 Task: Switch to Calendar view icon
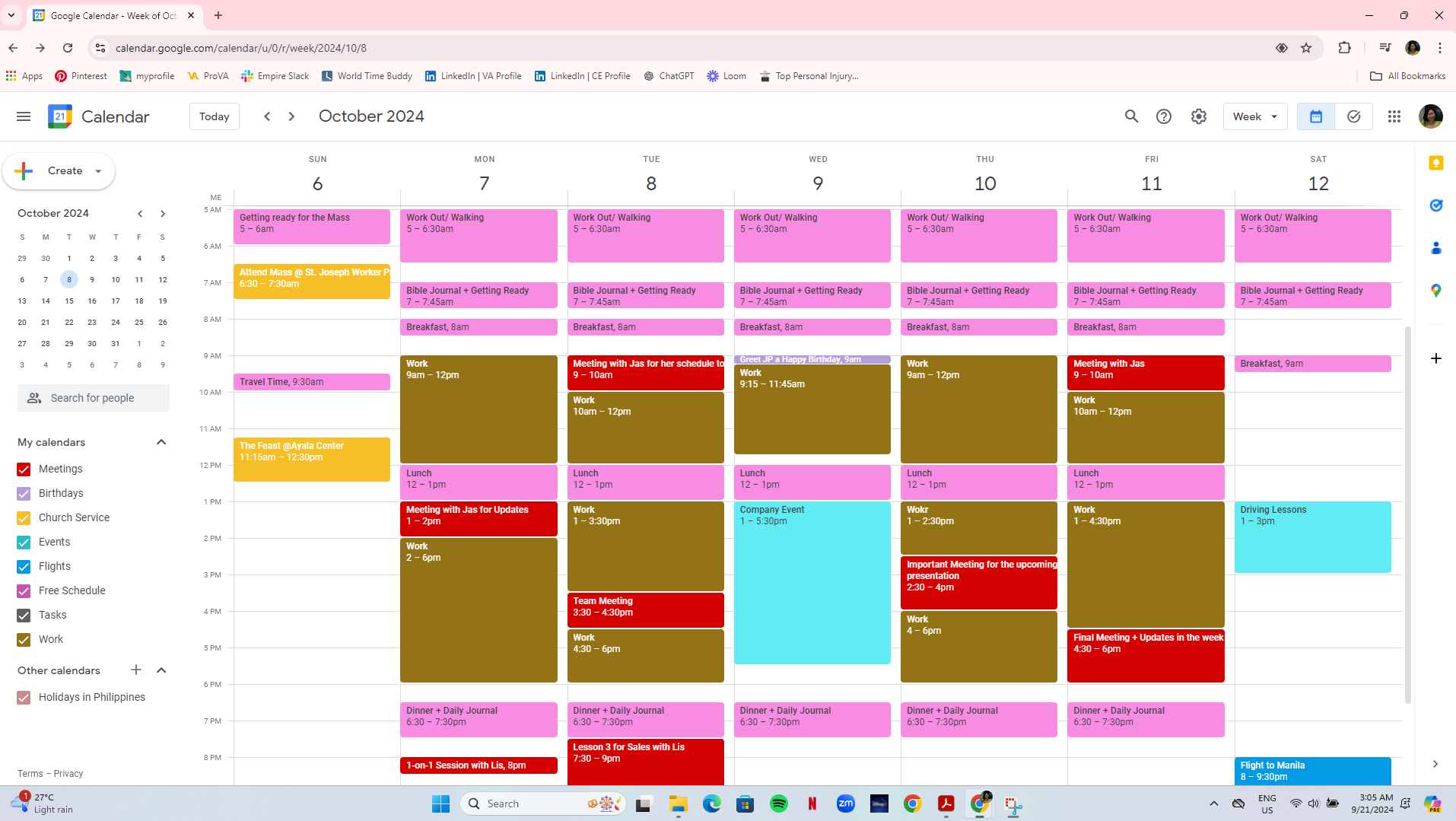point(1316,116)
